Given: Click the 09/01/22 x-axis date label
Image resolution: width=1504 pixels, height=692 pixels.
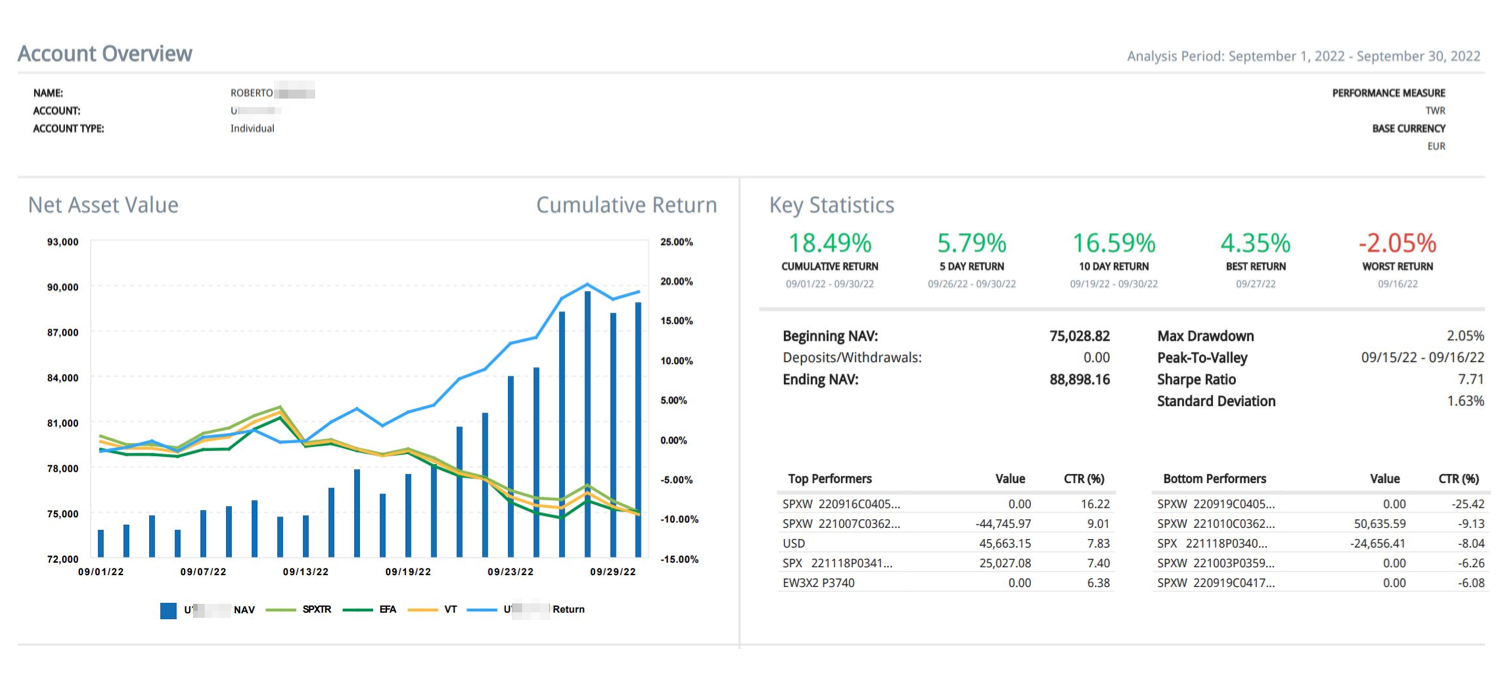Looking at the screenshot, I should 101,573.
